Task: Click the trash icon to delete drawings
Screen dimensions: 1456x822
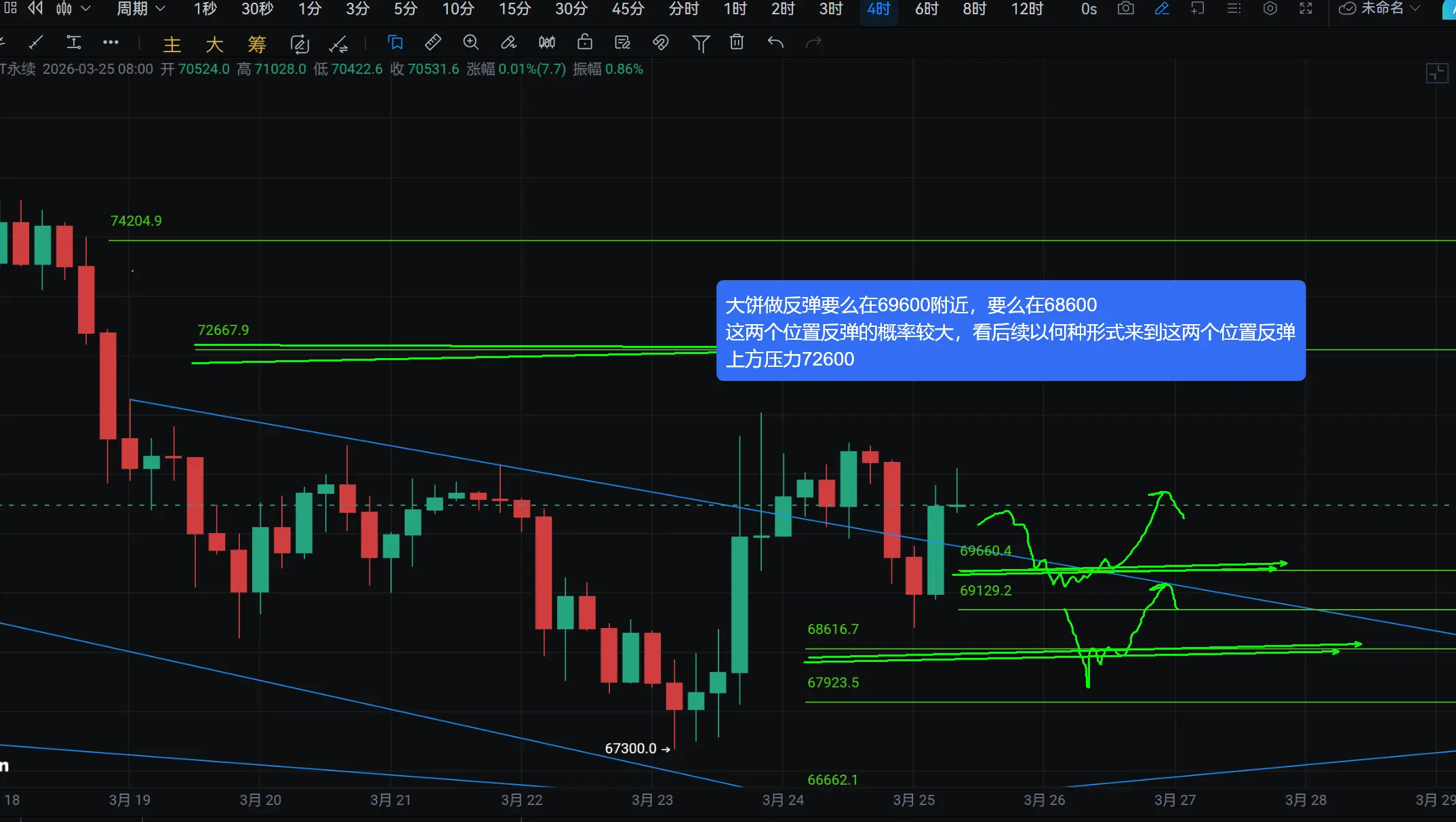Action: click(737, 43)
